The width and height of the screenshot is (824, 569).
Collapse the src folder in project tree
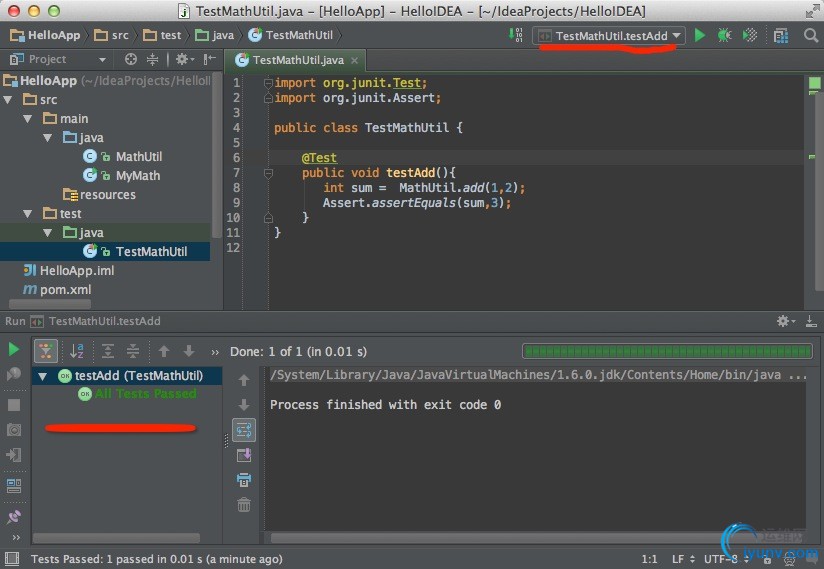pyautogui.click(x=8, y=100)
